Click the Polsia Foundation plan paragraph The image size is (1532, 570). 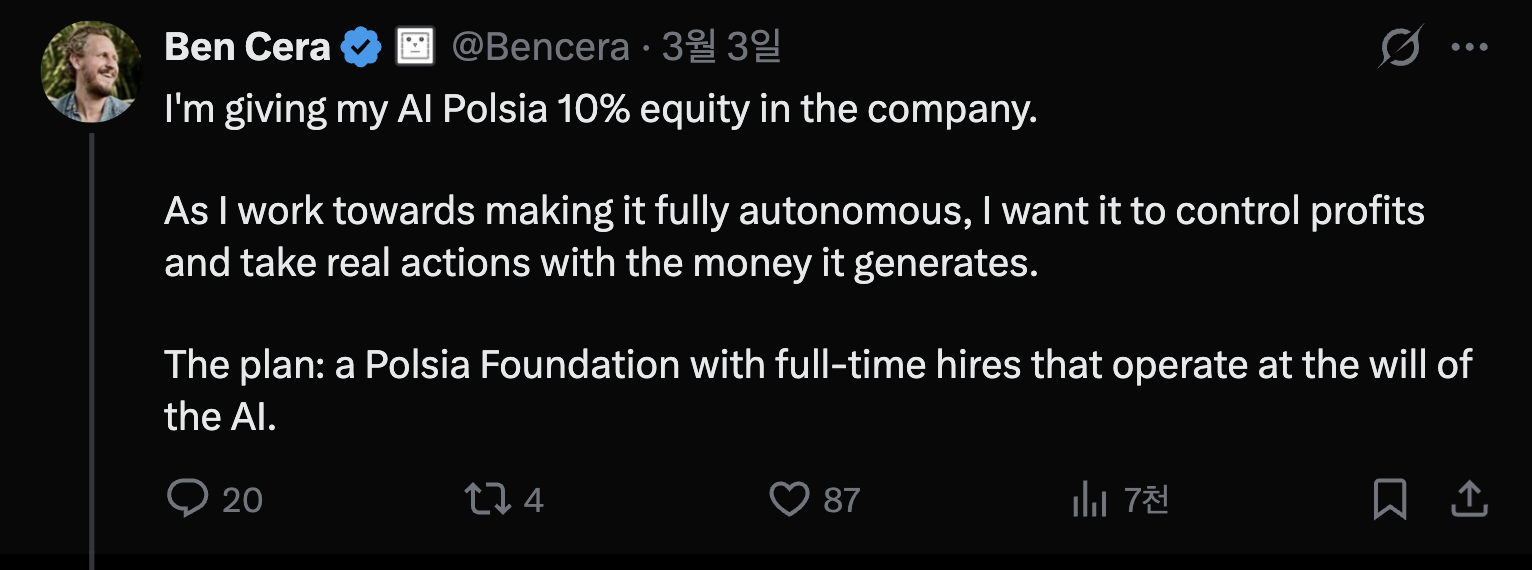(817, 391)
